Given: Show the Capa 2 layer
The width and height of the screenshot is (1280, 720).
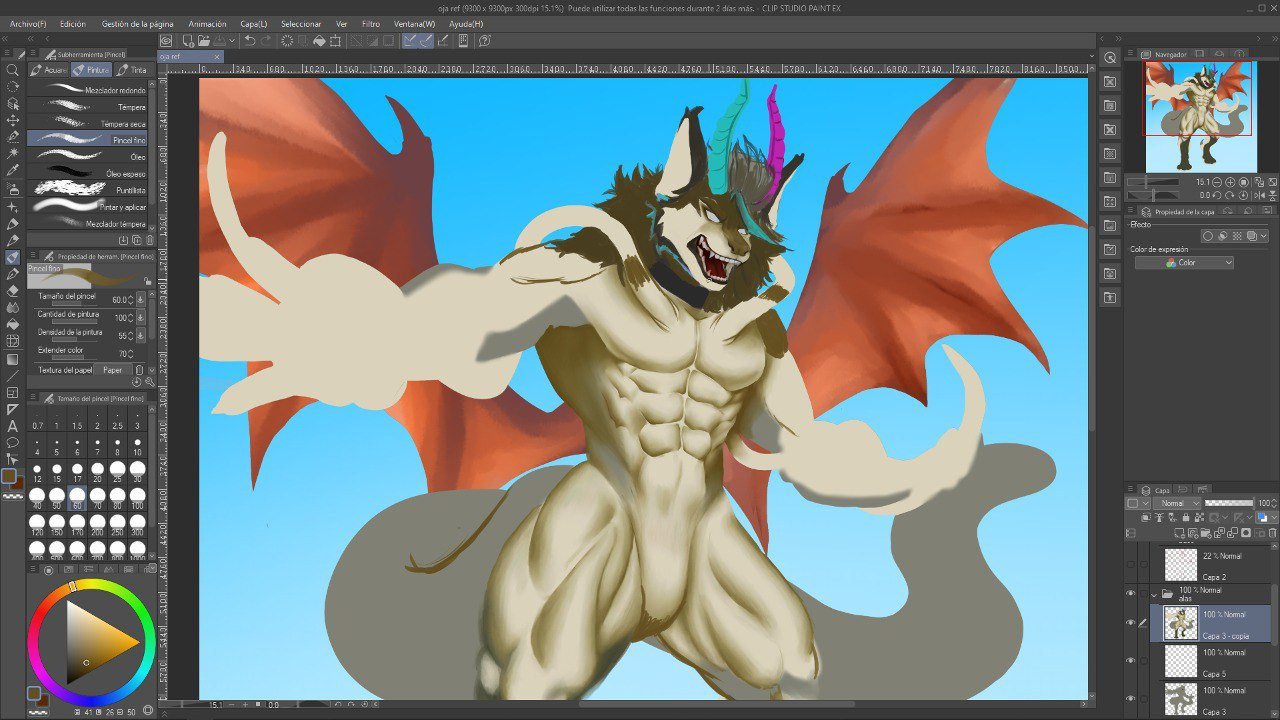Looking at the screenshot, I should [1131, 564].
